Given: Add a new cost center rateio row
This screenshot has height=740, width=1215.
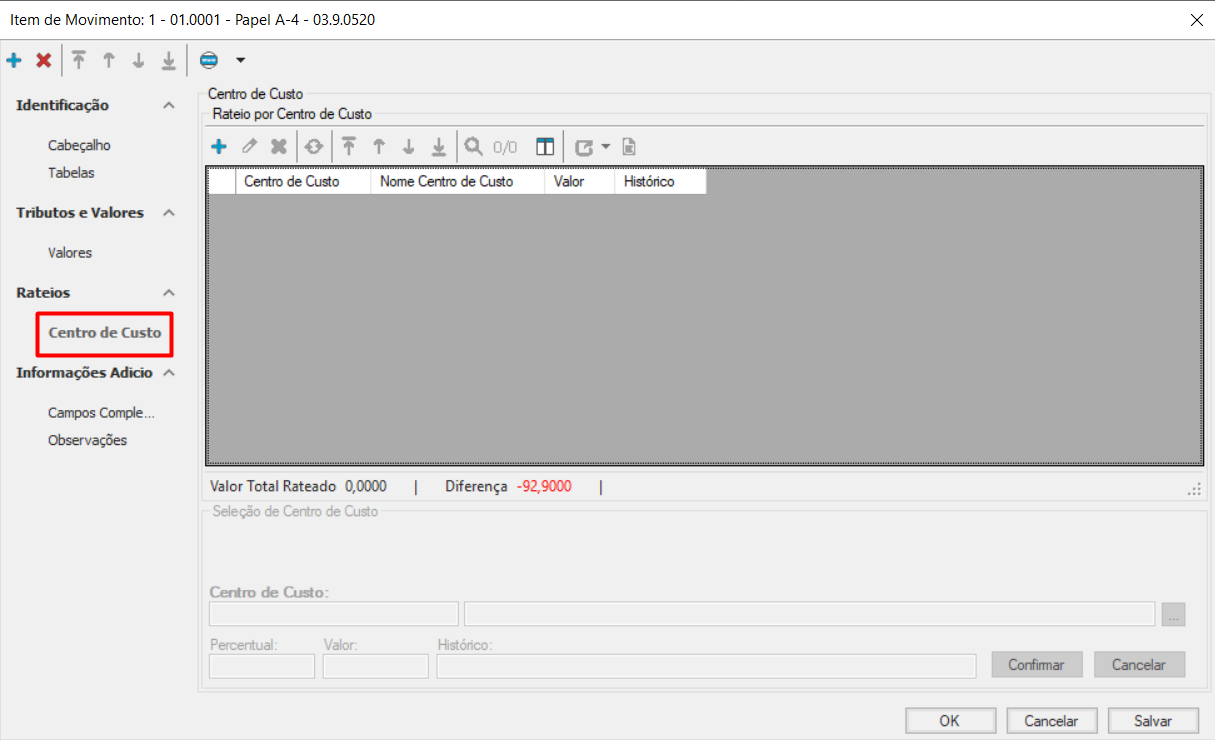Looking at the screenshot, I should [219, 147].
